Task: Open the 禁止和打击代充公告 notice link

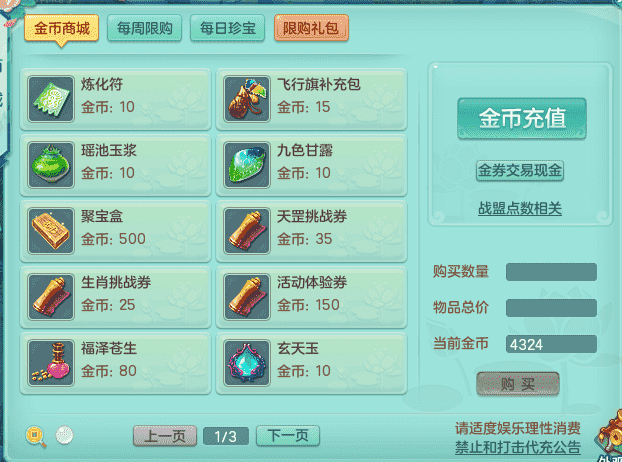Action: coord(518,447)
